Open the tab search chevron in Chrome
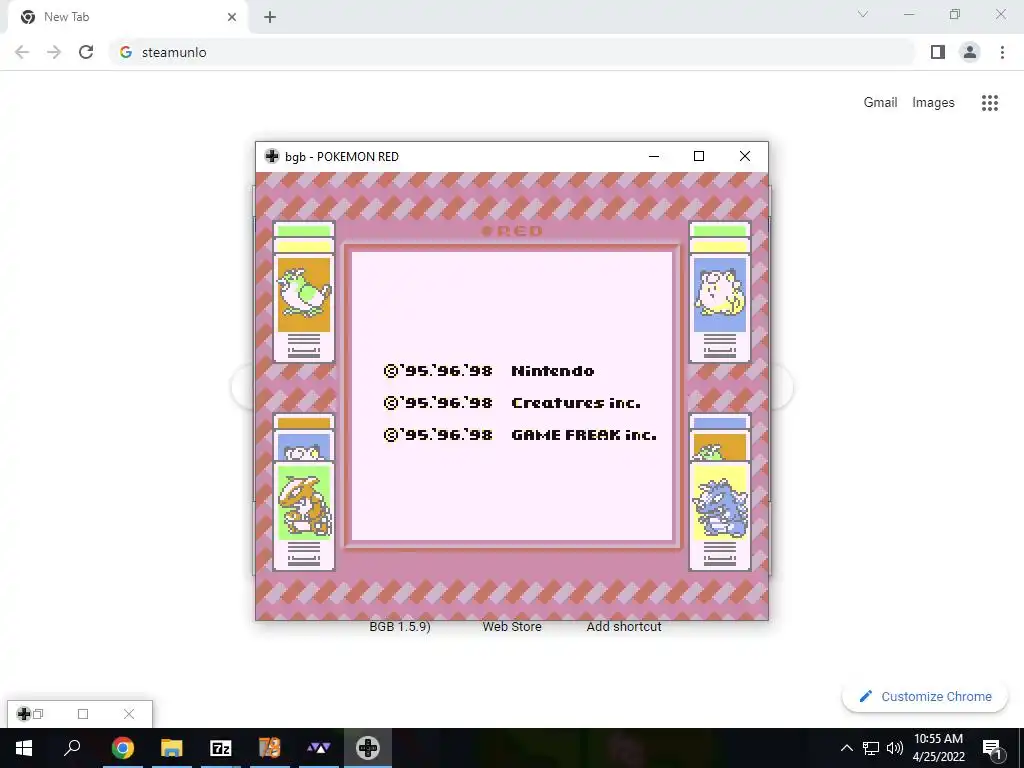This screenshot has height=768, width=1024. pyautogui.click(x=863, y=14)
